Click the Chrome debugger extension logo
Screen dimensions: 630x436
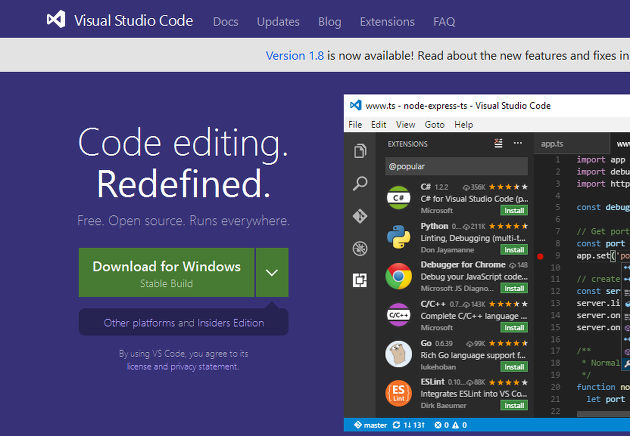tap(398, 276)
